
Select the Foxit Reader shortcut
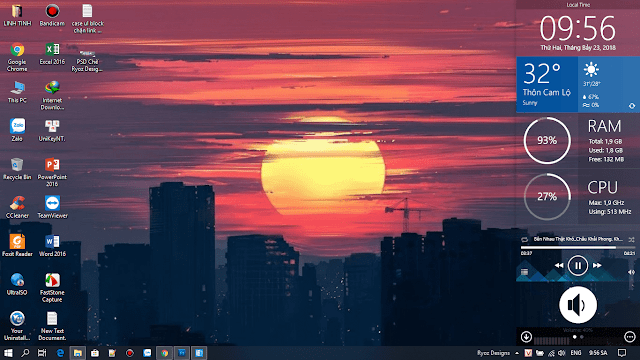point(17,246)
